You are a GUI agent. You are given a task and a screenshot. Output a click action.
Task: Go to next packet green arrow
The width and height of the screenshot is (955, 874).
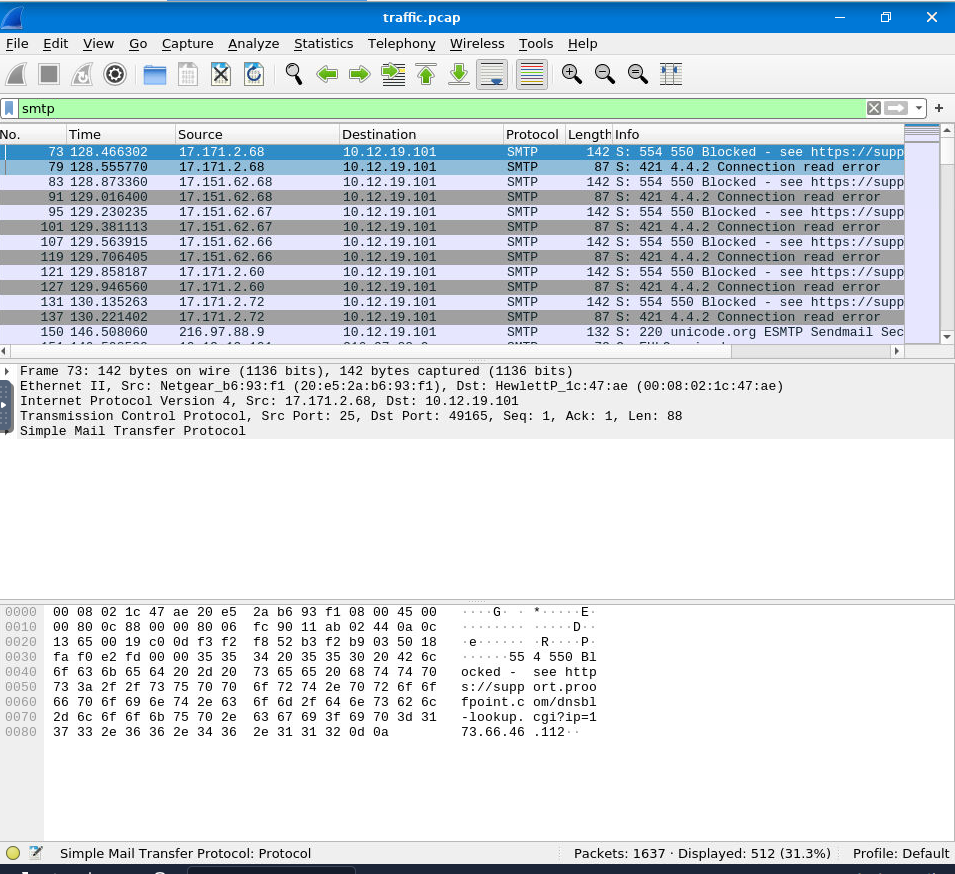click(x=360, y=74)
